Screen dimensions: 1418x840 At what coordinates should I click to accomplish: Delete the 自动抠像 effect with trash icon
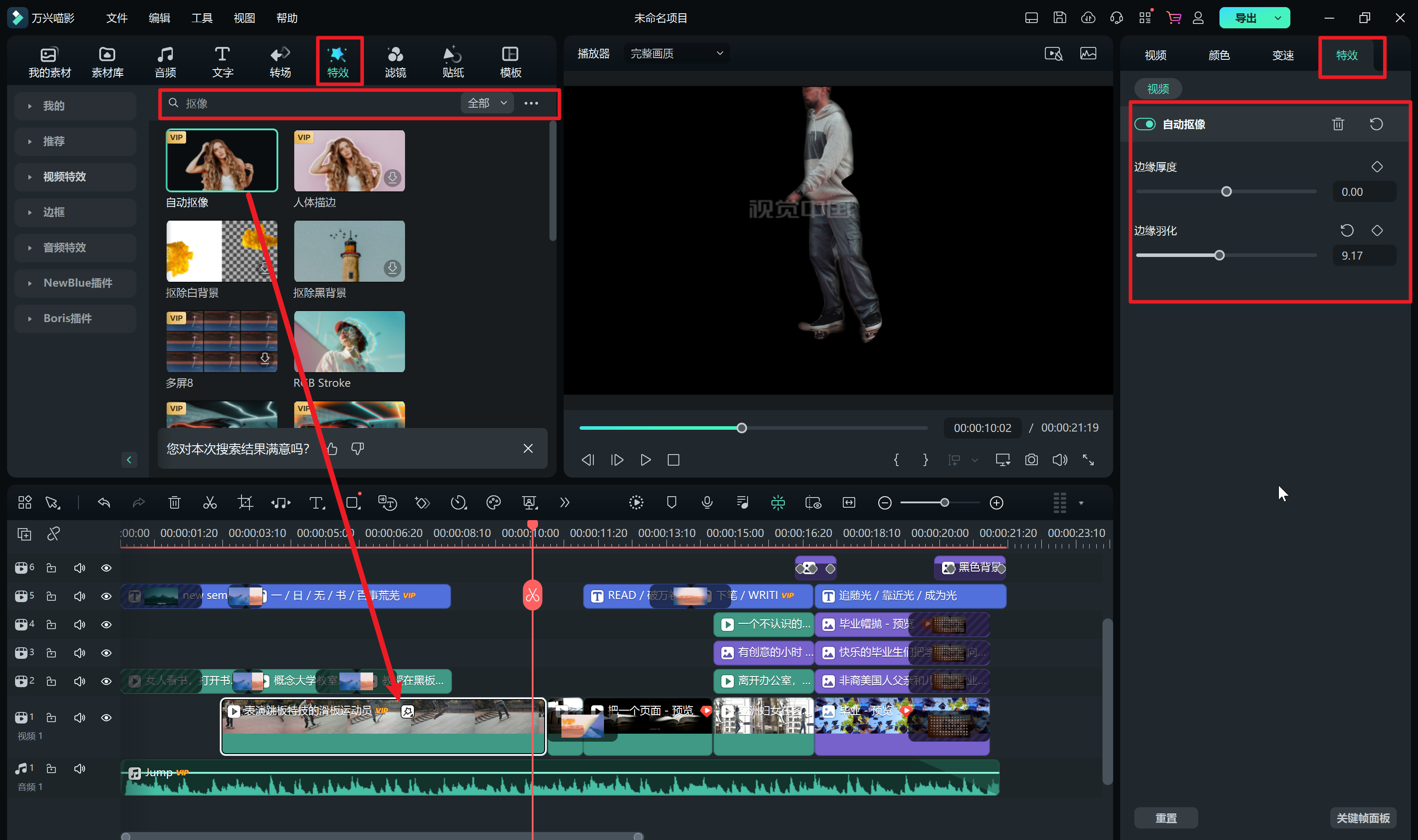pyautogui.click(x=1338, y=124)
